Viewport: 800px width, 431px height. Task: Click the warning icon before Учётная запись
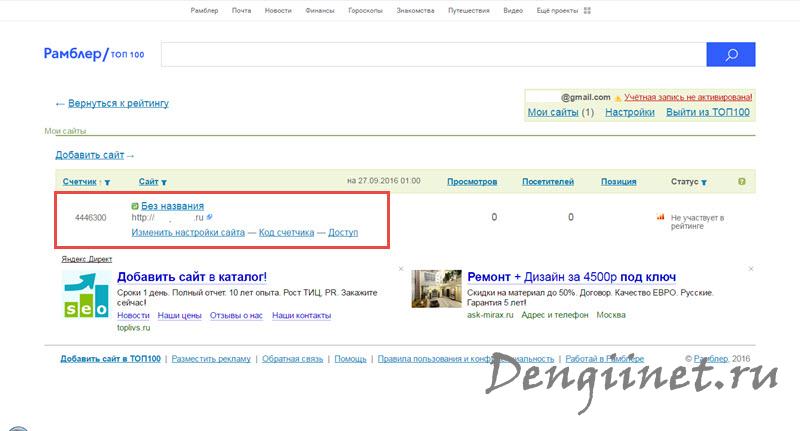pyautogui.click(x=617, y=97)
